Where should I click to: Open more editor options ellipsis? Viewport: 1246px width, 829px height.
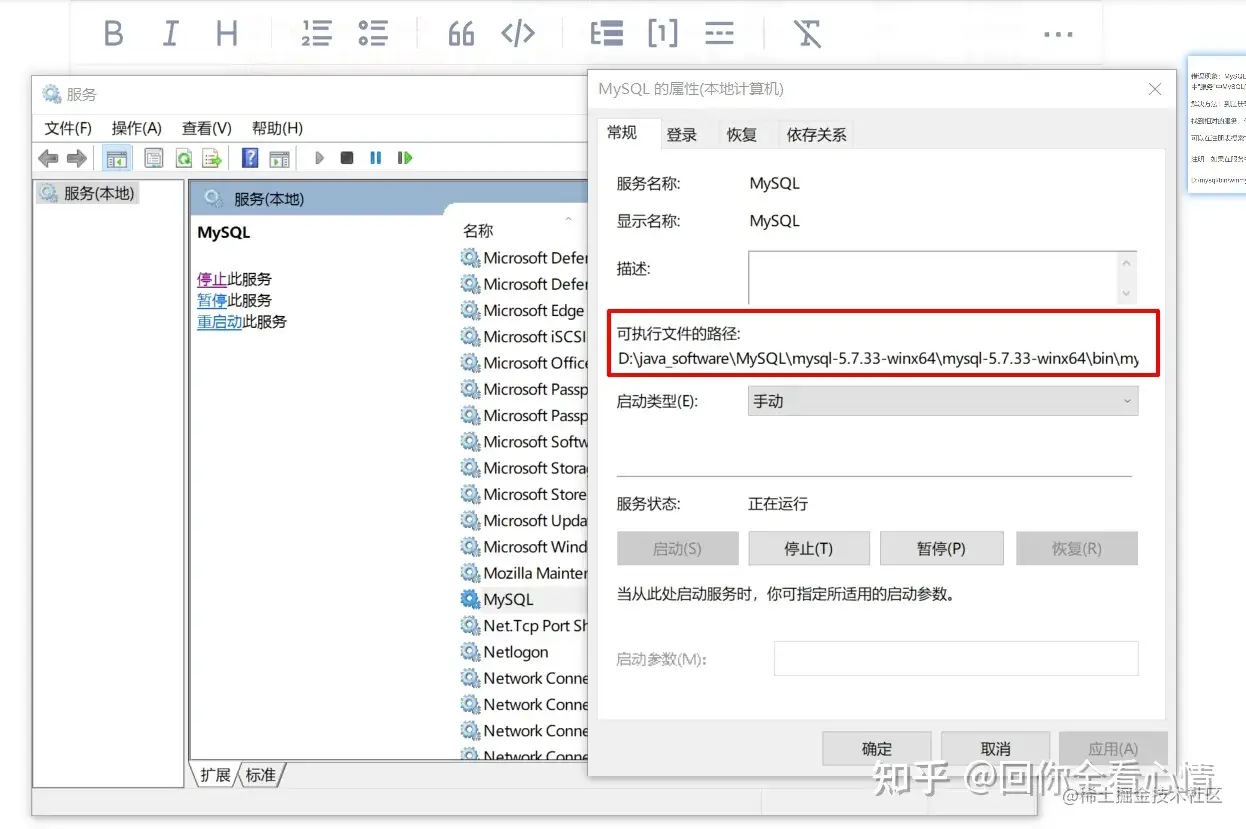(1058, 34)
